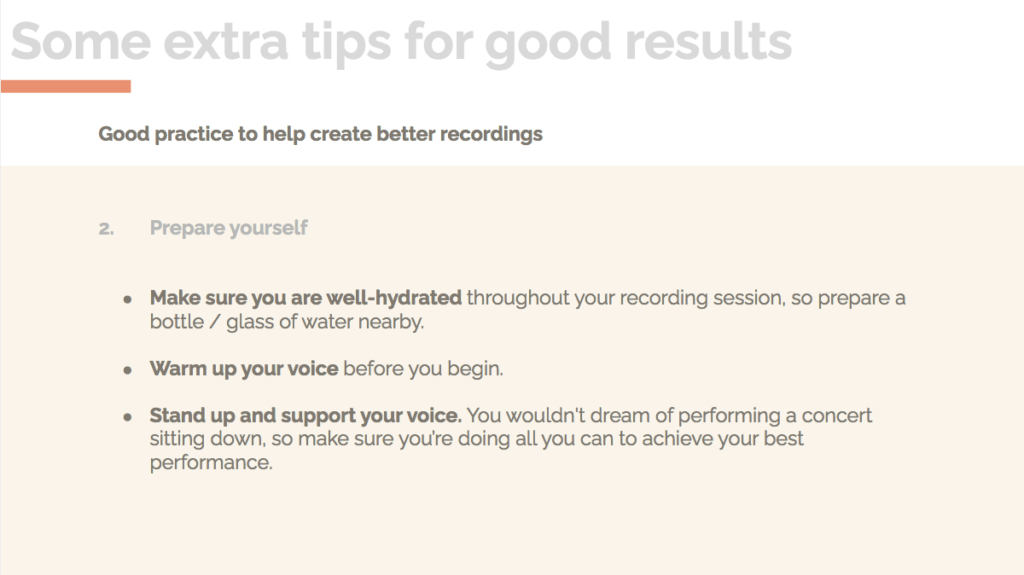Select the orange accent bar under the title
Image resolution: width=1024 pixels, height=575 pixels.
coord(66,86)
